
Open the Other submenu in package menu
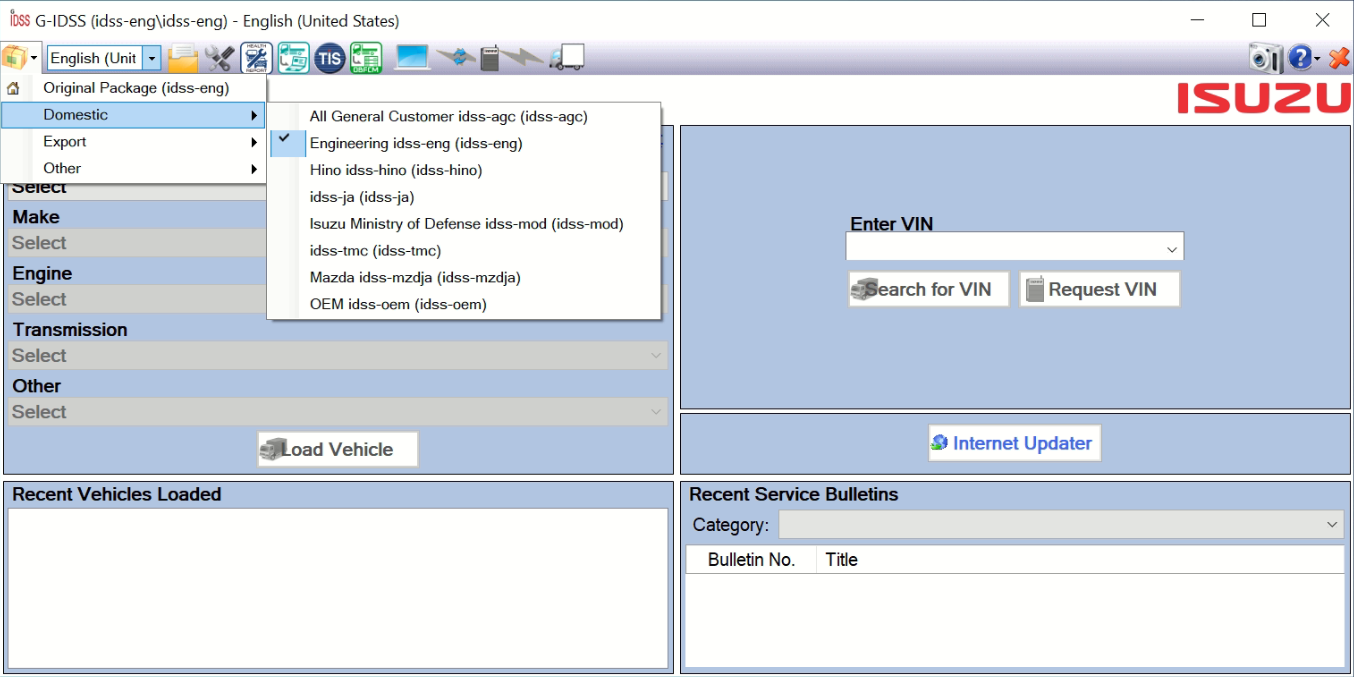pos(134,169)
